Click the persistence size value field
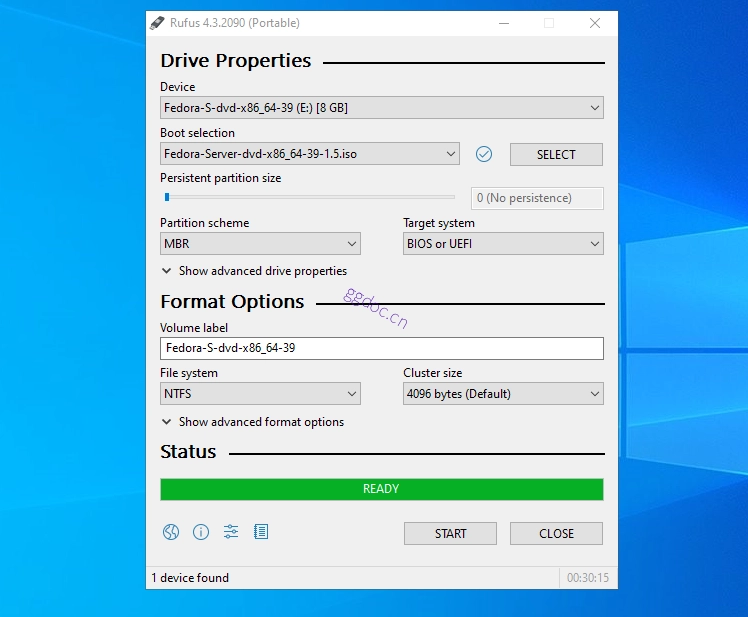This screenshot has height=617, width=748. [537, 198]
